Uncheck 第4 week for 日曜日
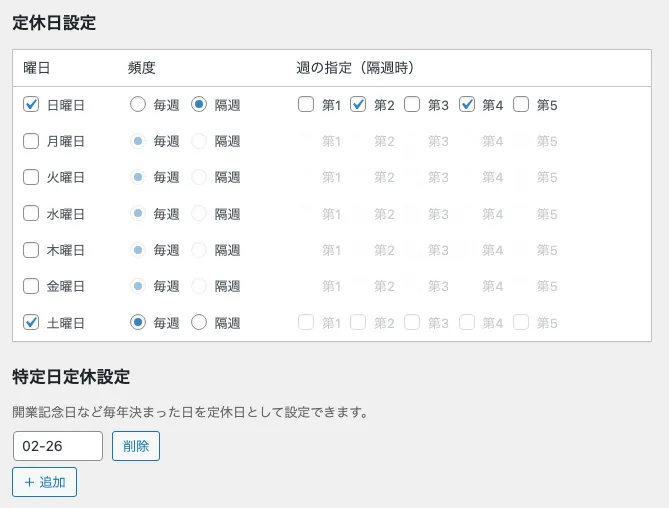 (x=467, y=104)
